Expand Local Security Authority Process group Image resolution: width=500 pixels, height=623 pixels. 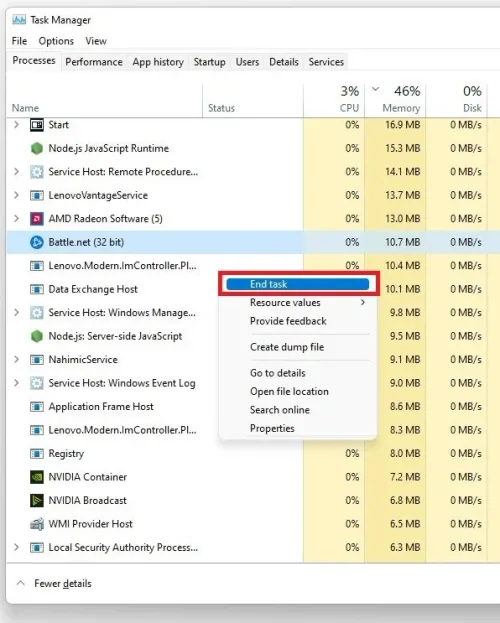coord(16,547)
